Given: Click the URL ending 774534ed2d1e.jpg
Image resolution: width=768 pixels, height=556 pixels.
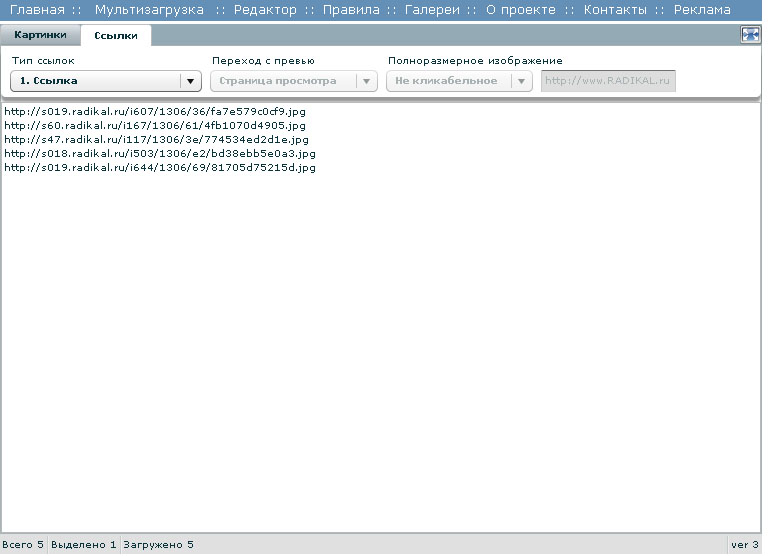Looking at the screenshot, I should coord(156,140).
